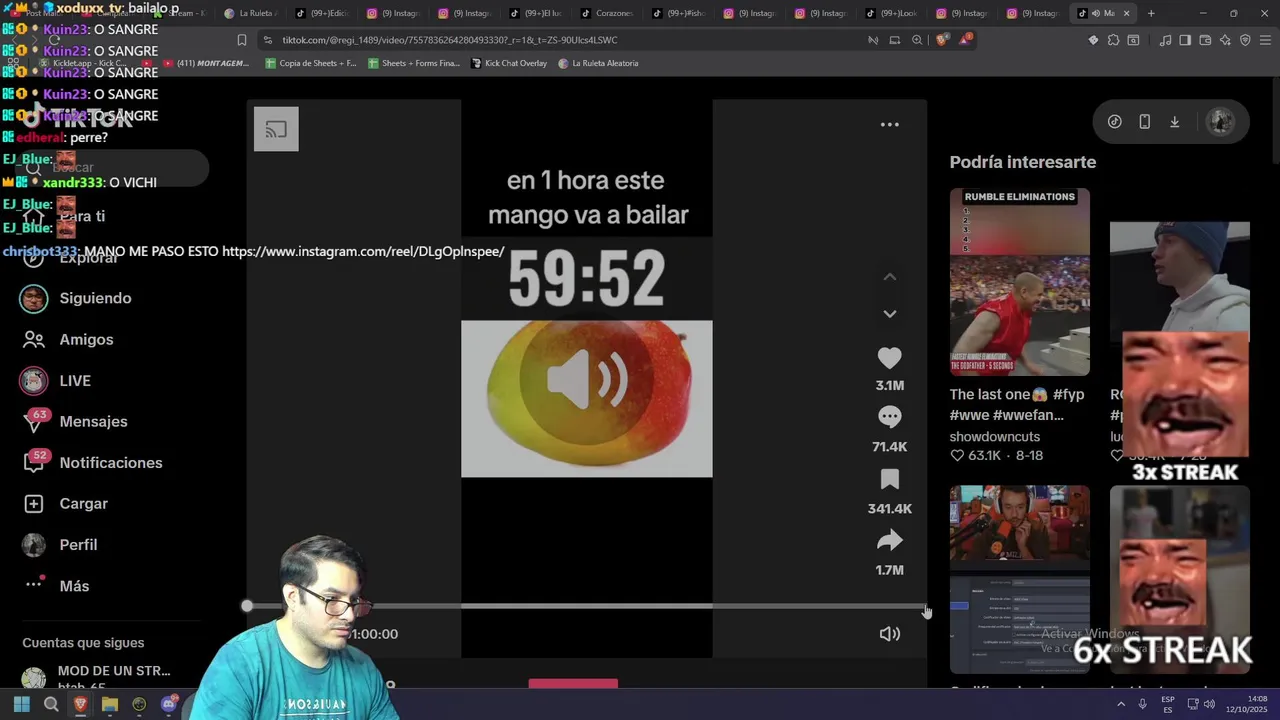Close the active TikTok tab
Screen dimensions: 1280x720
click(x=1126, y=13)
